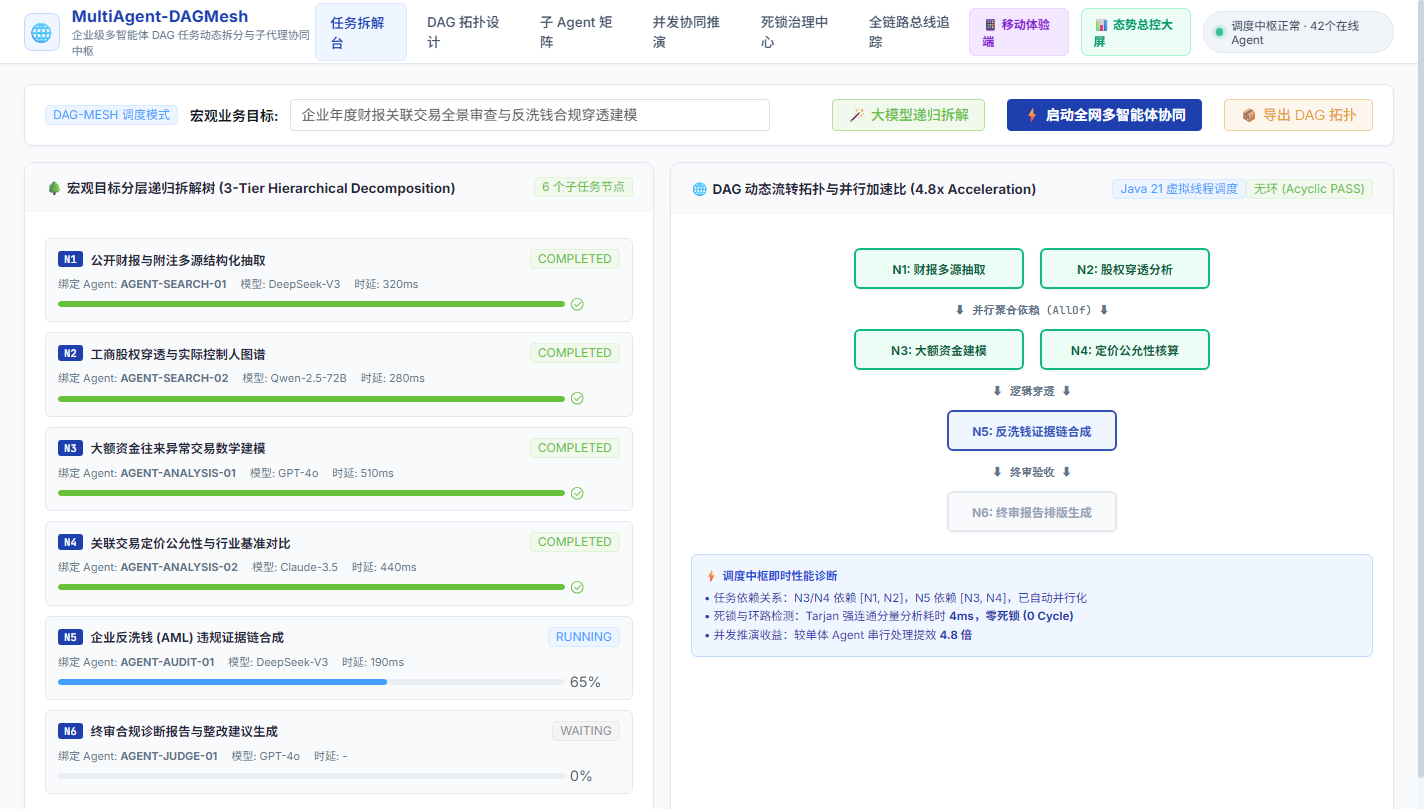Click the N6 badge on 终审合规诊断 task
The height and width of the screenshot is (809, 1424).
[70, 731]
